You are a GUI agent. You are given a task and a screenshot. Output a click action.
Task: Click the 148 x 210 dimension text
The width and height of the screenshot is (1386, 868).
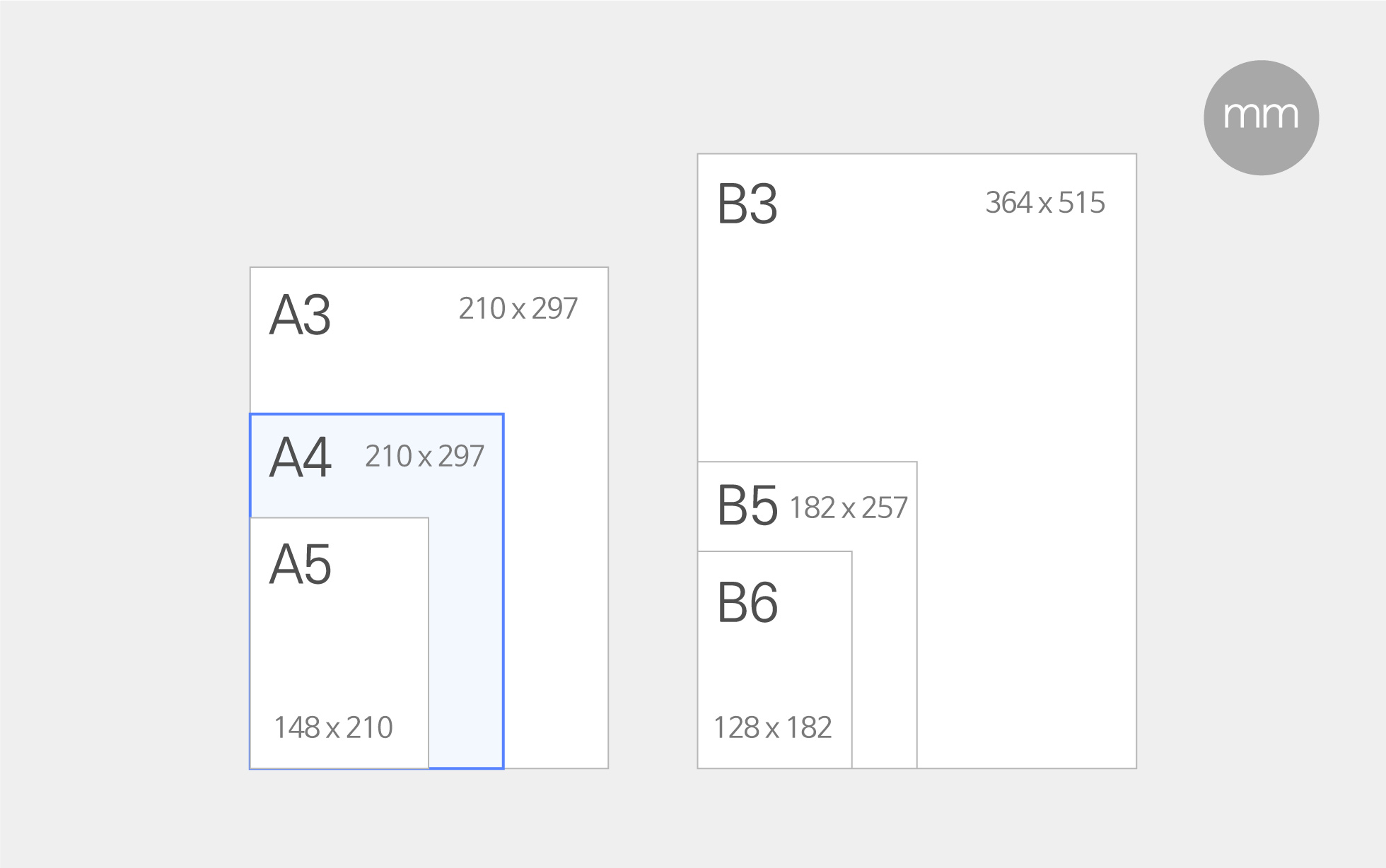coord(333,727)
